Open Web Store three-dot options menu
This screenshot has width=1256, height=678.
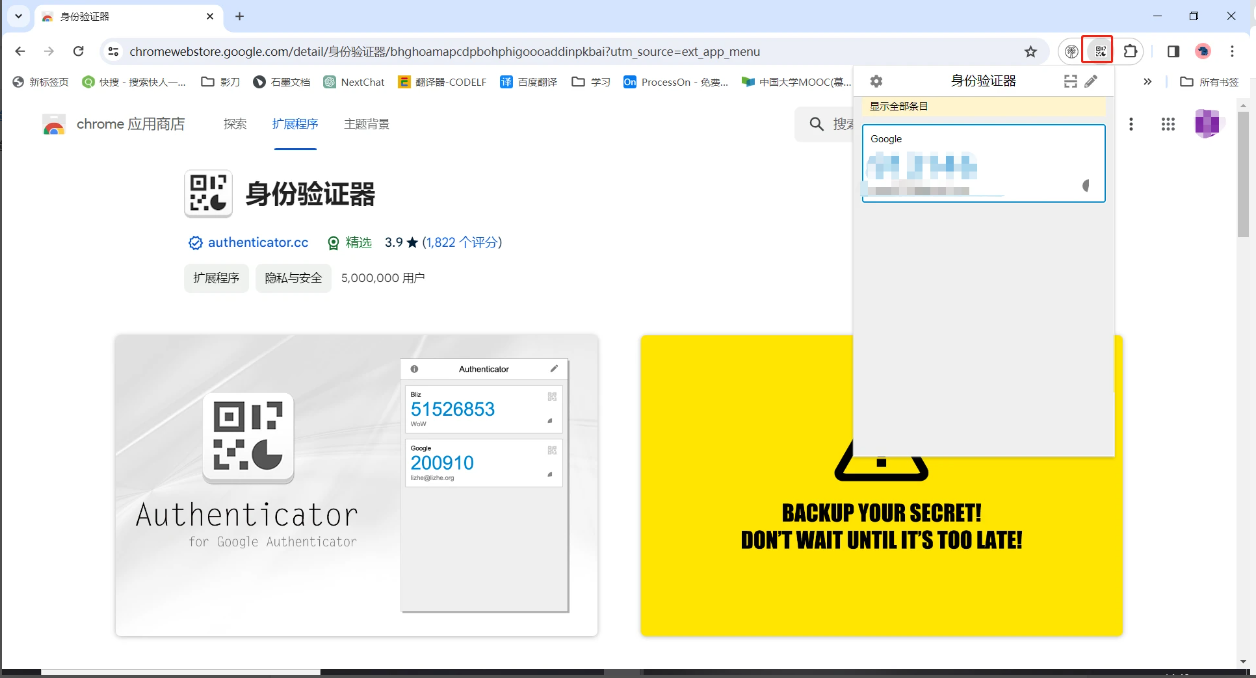1131,124
